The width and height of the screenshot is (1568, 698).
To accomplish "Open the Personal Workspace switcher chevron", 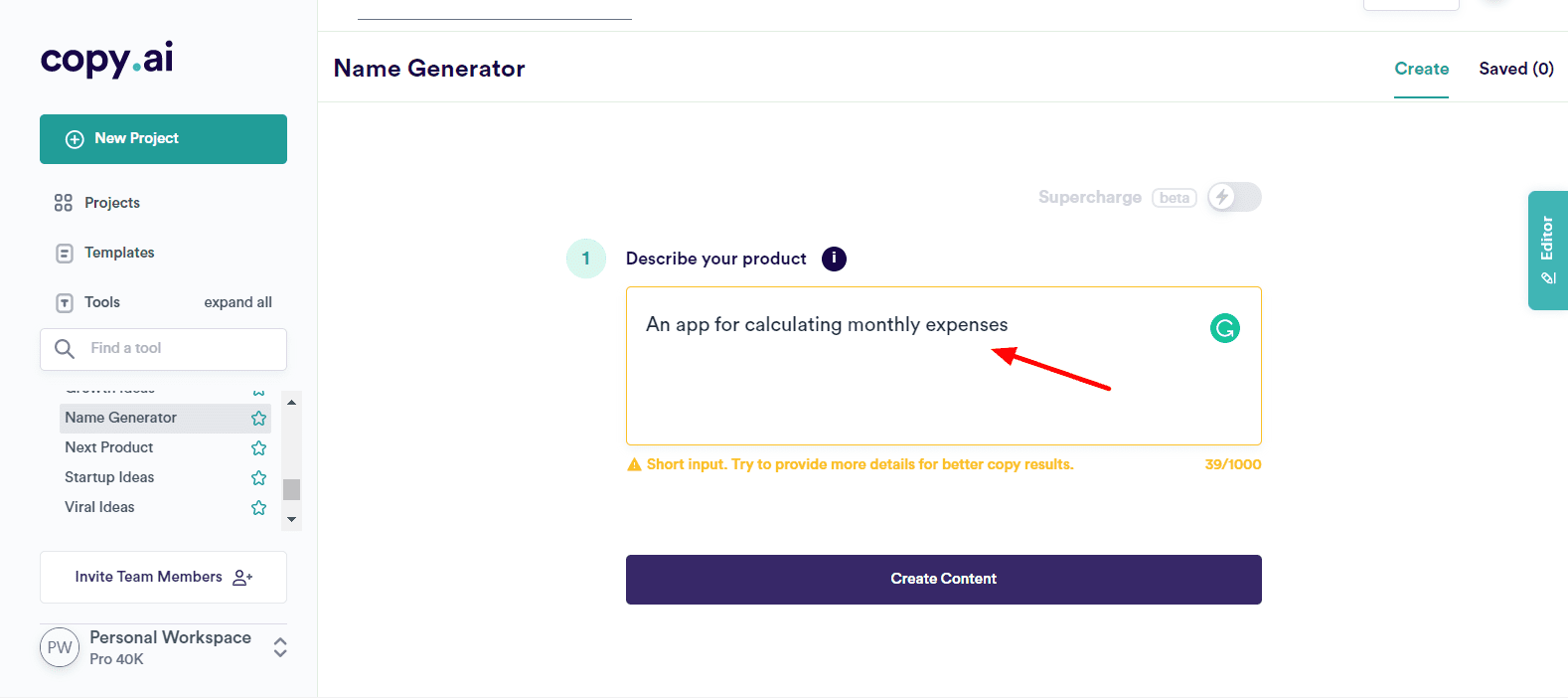I will click(280, 647).
